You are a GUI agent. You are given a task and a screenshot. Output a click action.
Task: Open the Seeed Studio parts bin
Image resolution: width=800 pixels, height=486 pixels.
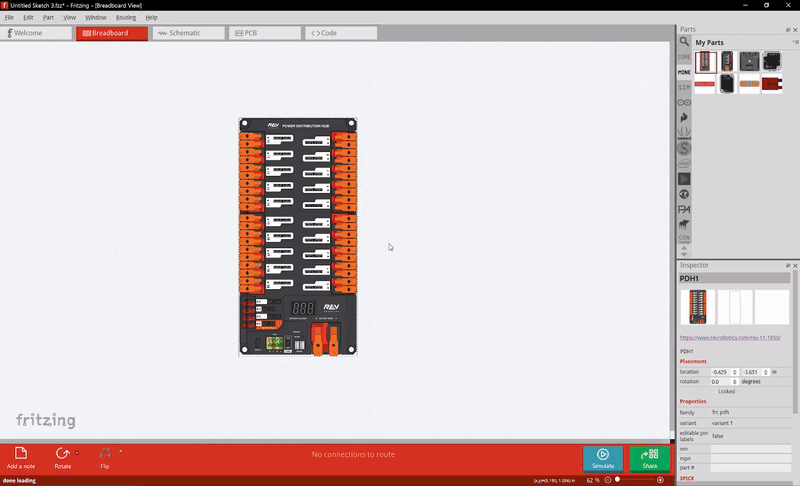(684, 133)
